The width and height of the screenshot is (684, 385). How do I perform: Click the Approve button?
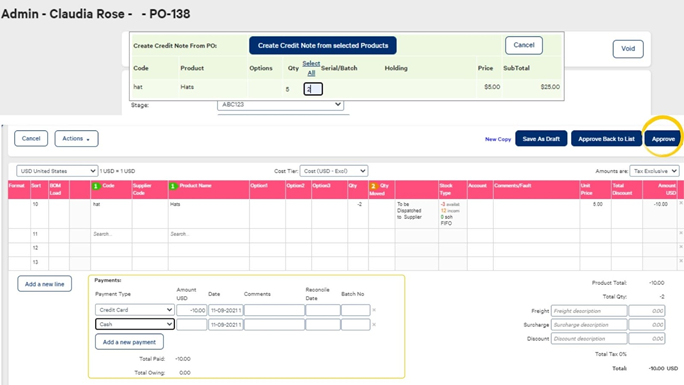point(663,139)
